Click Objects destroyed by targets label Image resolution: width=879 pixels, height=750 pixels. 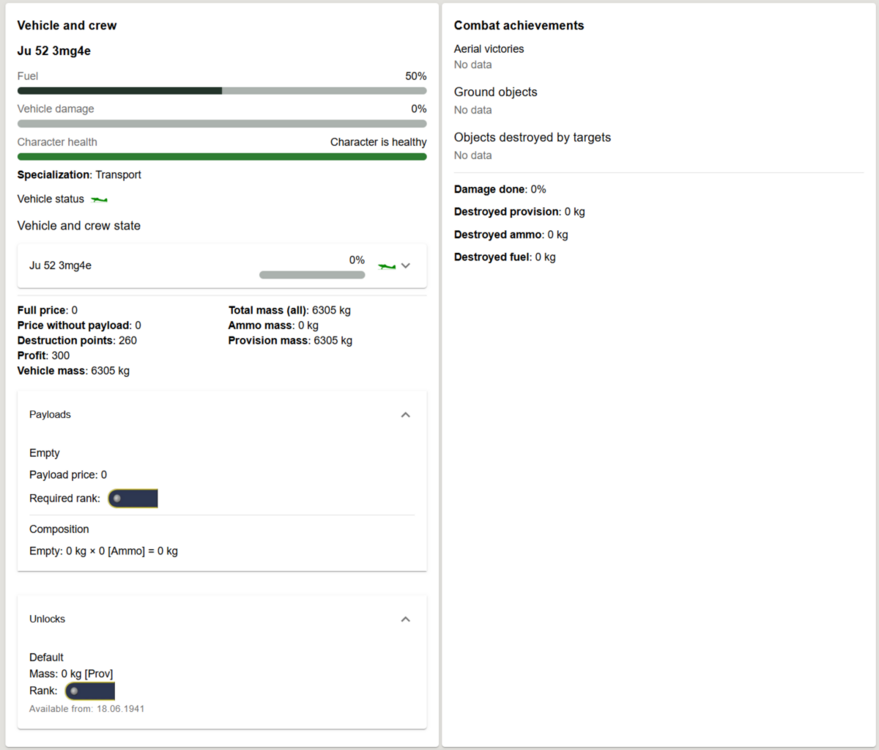(532, 138)
